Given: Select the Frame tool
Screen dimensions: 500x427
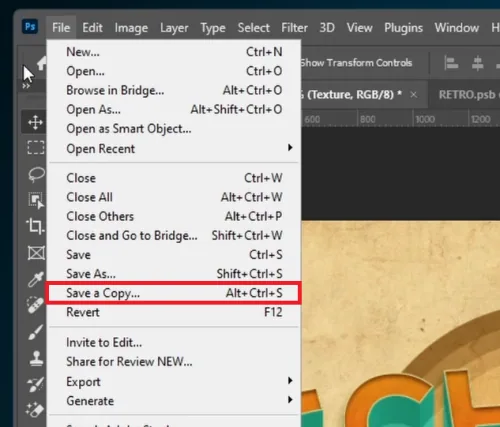Looking at the screenshot, I should 36,253.
